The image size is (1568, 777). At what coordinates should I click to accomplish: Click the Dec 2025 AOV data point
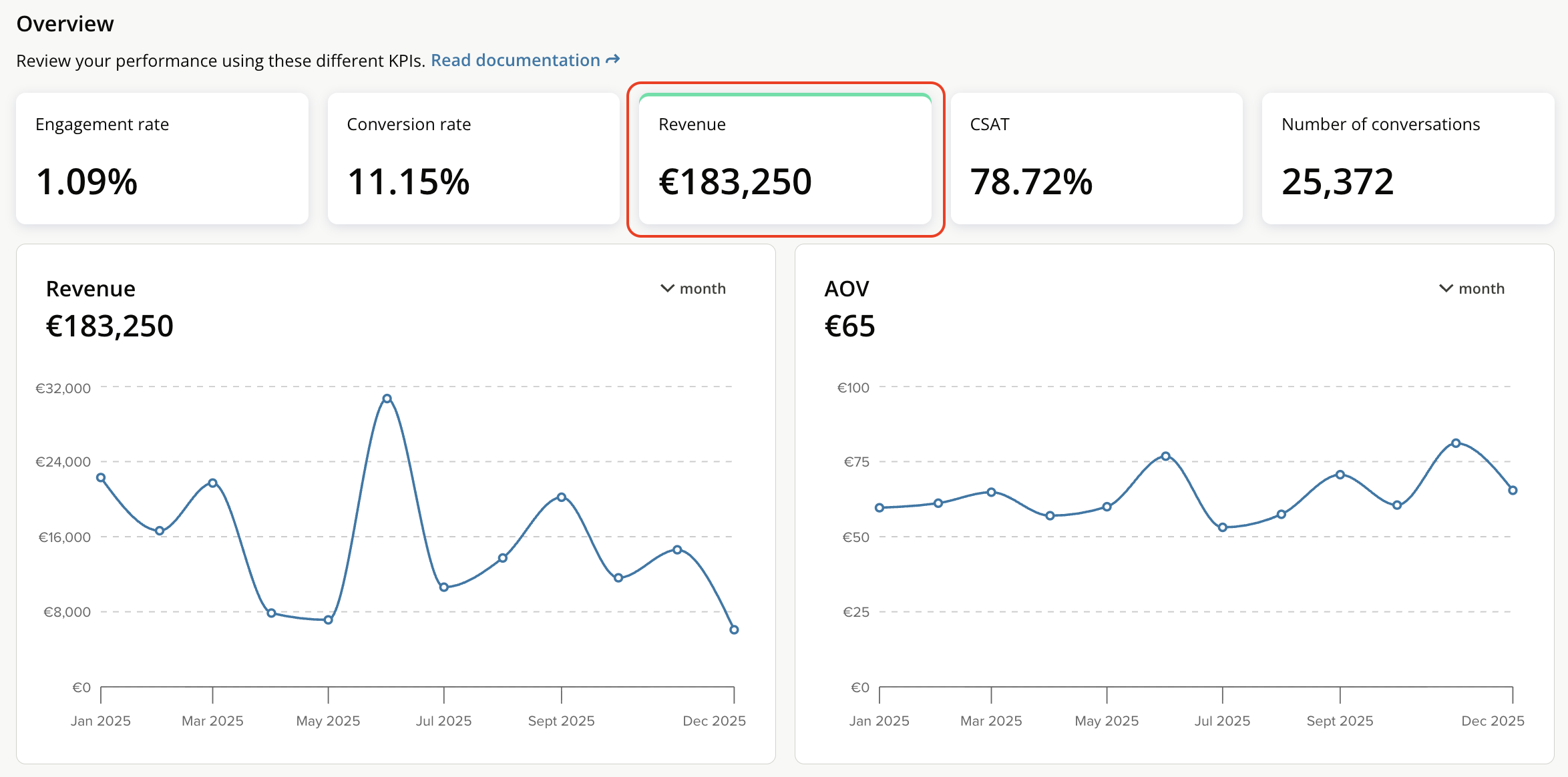pos(1513,490)
